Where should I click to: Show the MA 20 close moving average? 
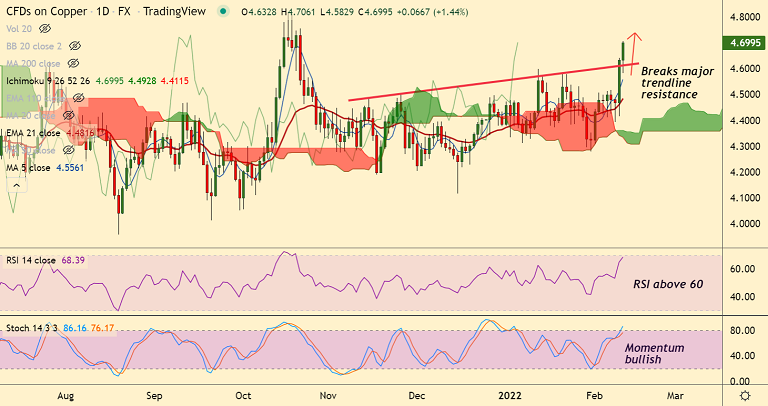click(x=68, y=116)
